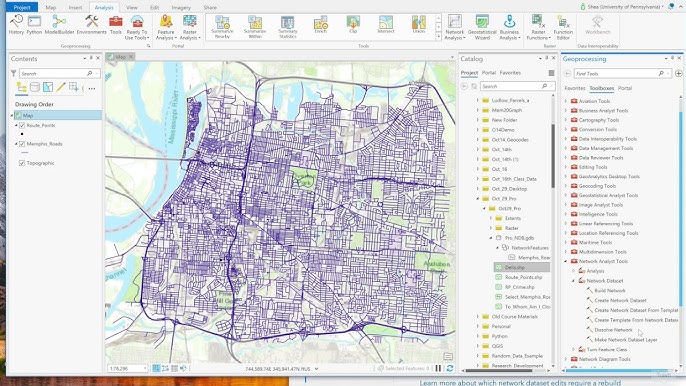Image resolution: width=686 pixels, height=386 pixels.
Task: Open the Create Network Dataset tool
Action: point(620,301)
